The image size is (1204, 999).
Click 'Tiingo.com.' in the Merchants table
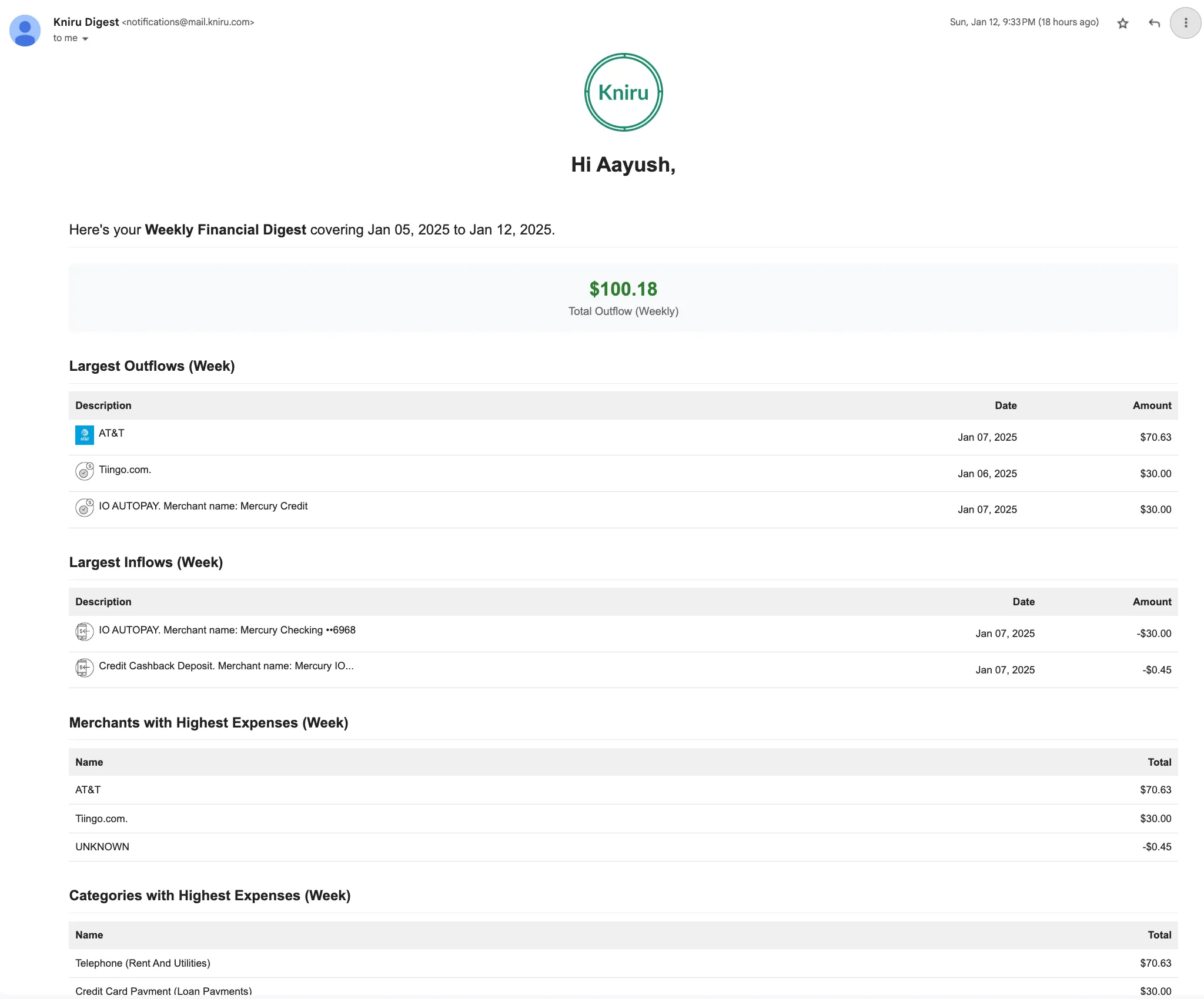(x=102, y=819)
